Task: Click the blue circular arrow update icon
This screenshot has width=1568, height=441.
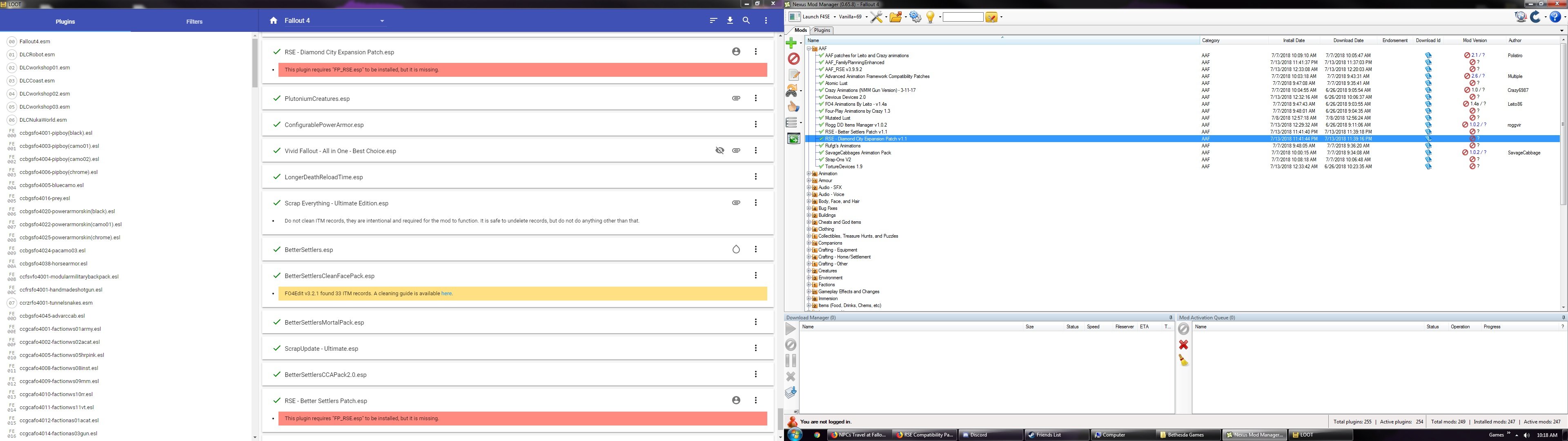Action: coord(1536,17)
